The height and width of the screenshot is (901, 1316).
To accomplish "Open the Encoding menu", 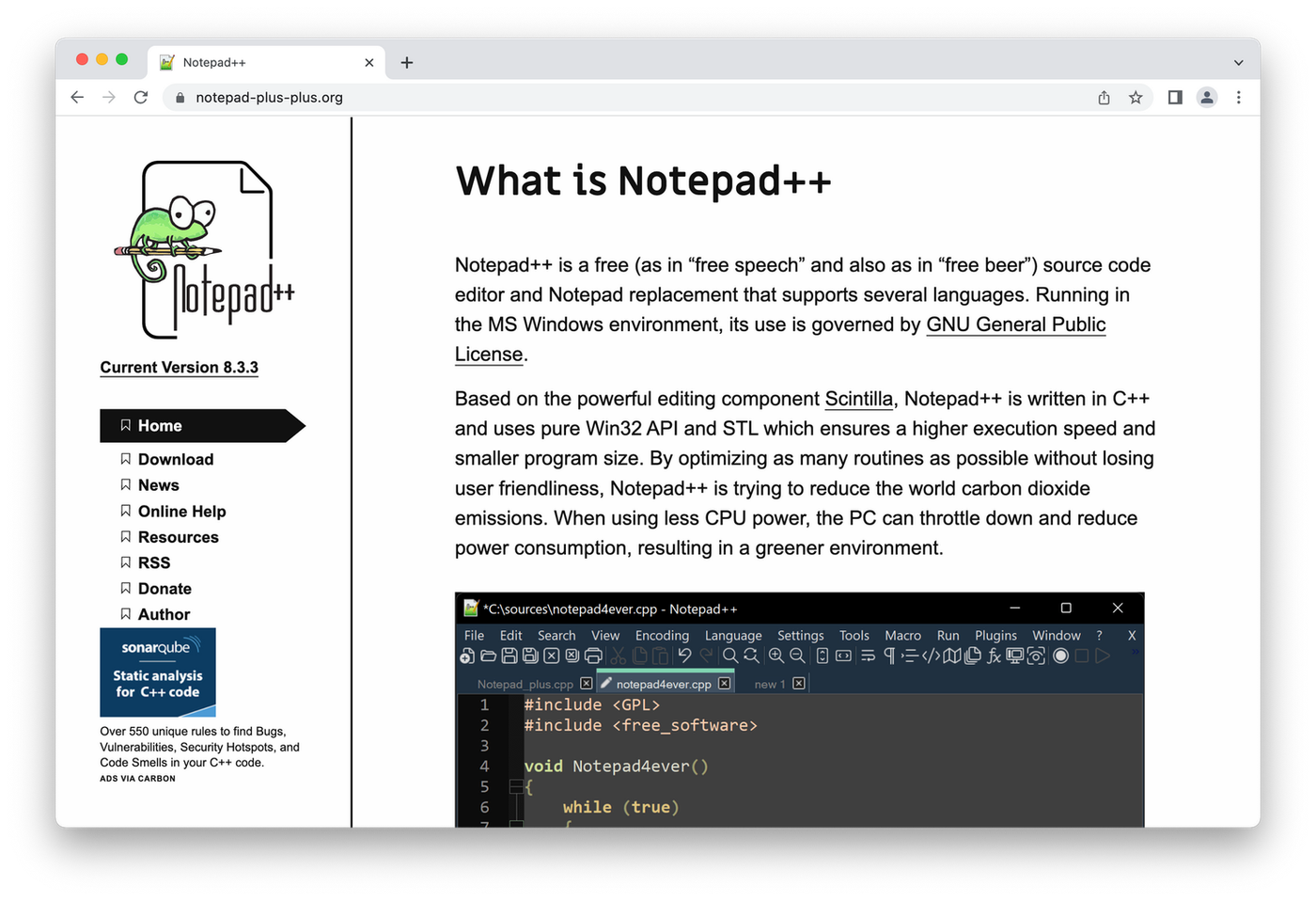I will click(662, 635).
